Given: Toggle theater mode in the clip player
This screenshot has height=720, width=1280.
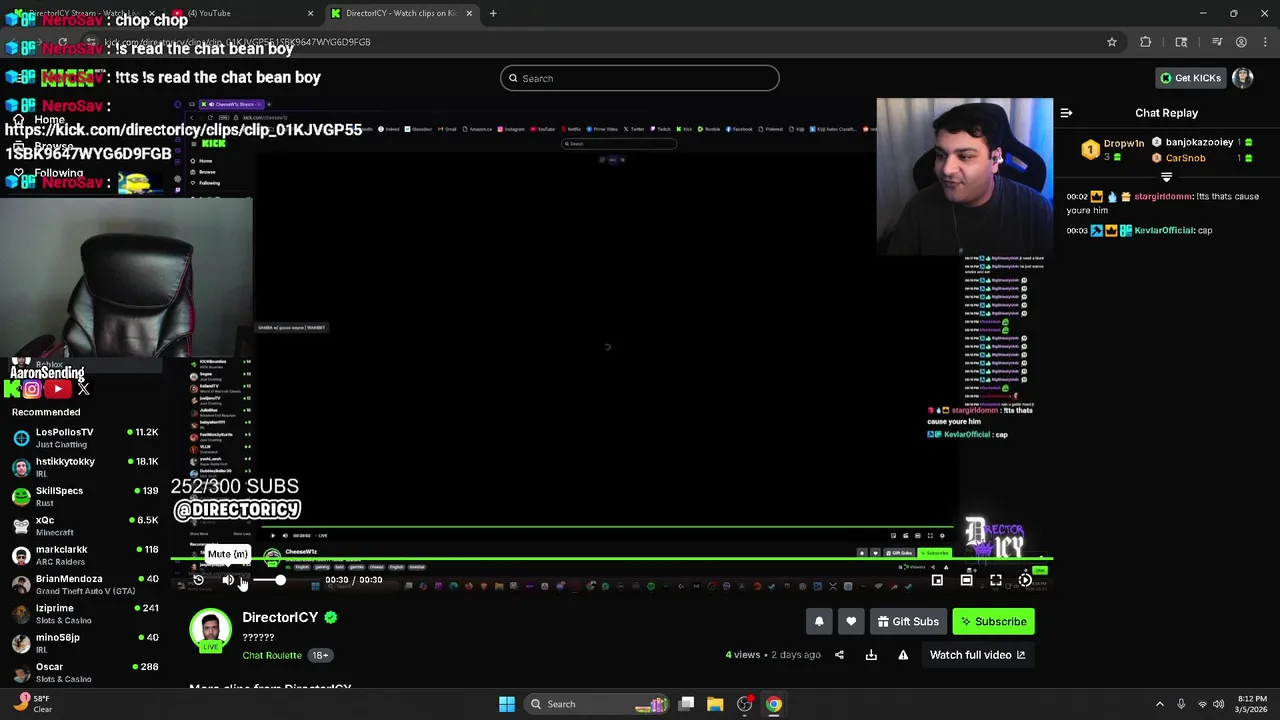Looking at the screenshot, I should (x=966, y=580).
